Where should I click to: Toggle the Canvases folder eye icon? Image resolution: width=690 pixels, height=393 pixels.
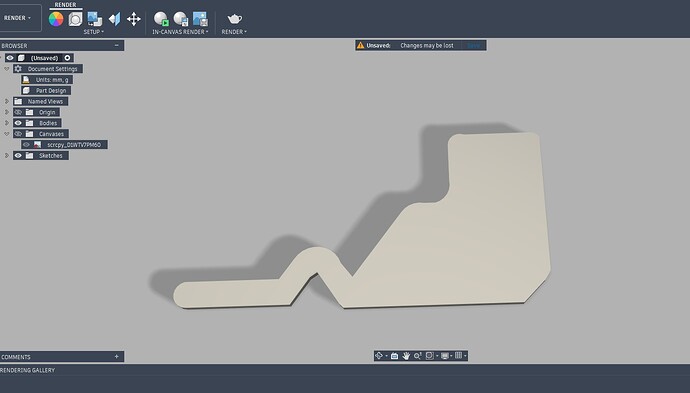18,134
